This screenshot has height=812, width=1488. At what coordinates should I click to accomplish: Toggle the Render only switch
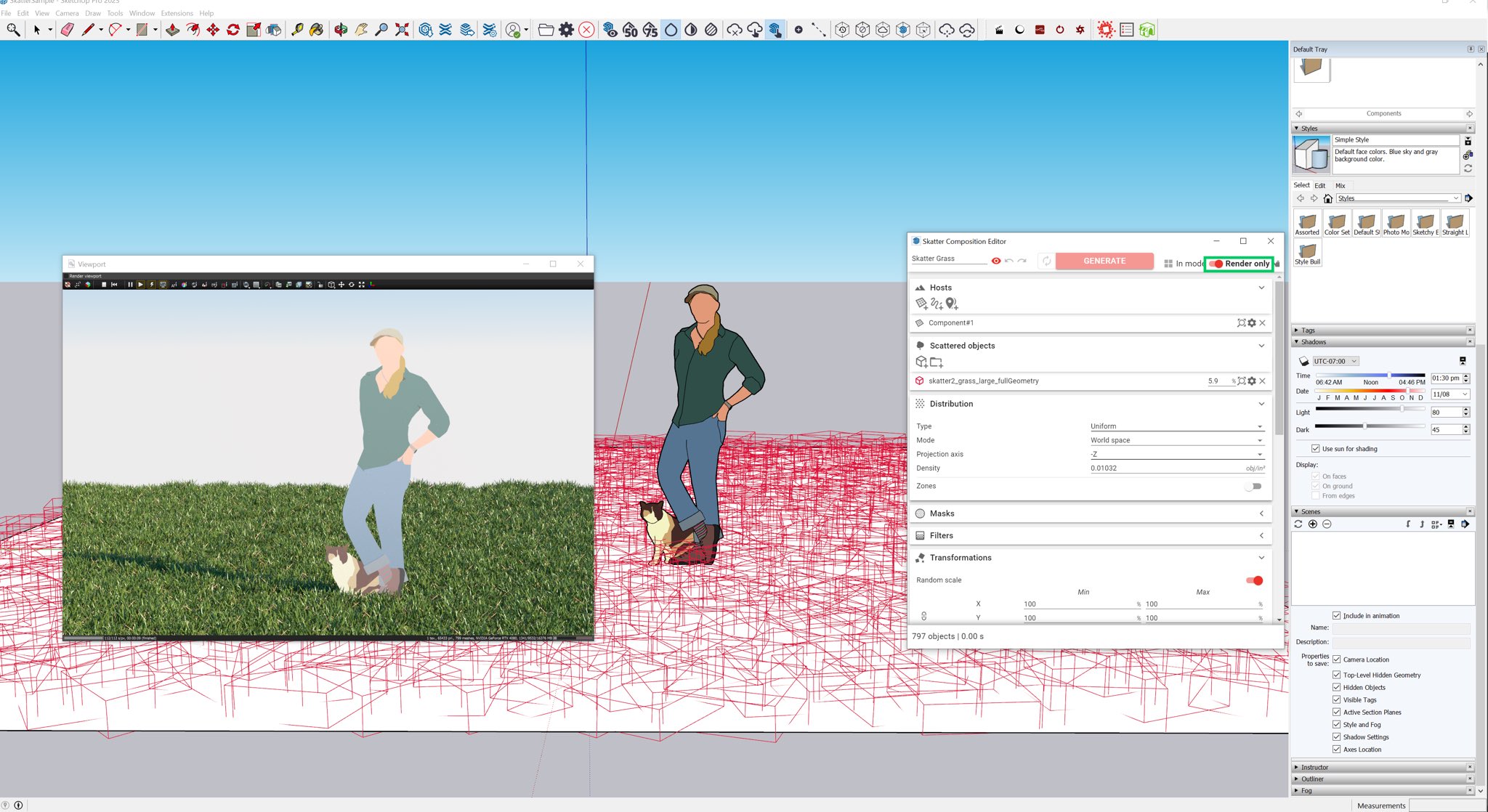[x=1216, y=264]
